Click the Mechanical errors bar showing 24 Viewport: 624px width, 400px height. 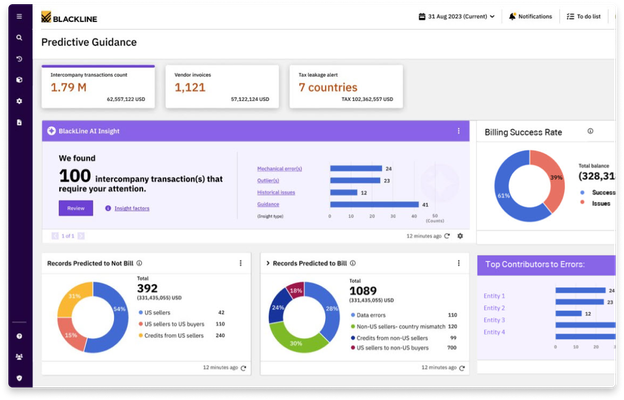click(356, 169)
